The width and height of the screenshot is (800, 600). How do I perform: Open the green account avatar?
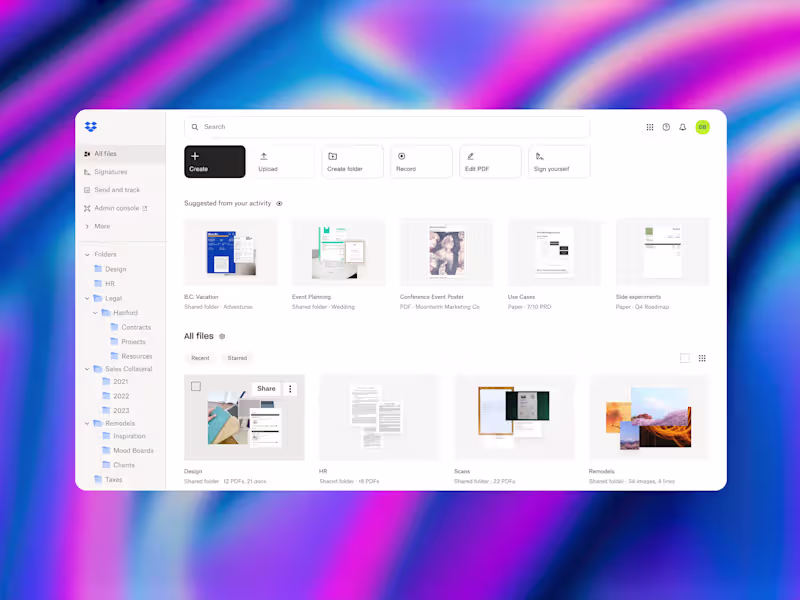tap(702, 127)
